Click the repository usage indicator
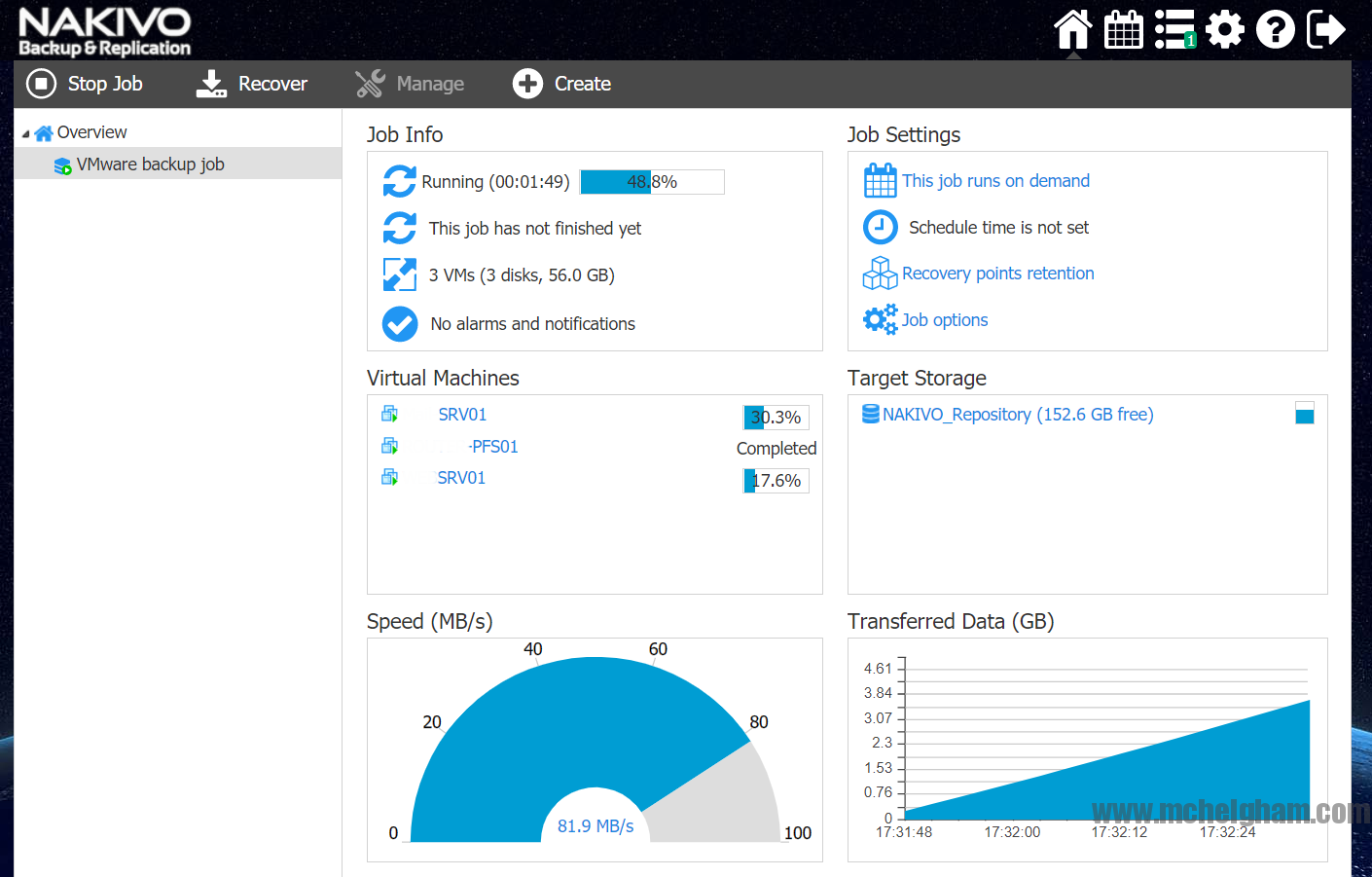The width and height of the screenshot is (1372, 877). coord(1305,413)
